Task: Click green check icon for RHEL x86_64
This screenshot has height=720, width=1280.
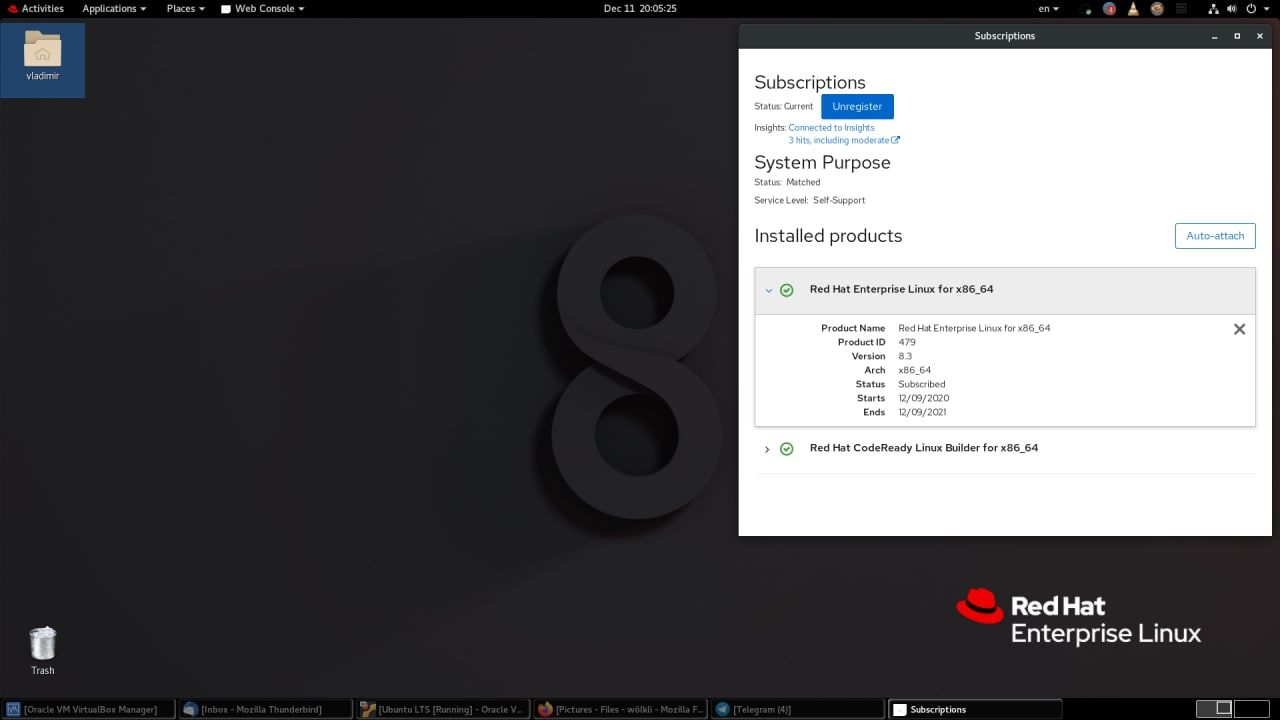Action: coord(786,290)
